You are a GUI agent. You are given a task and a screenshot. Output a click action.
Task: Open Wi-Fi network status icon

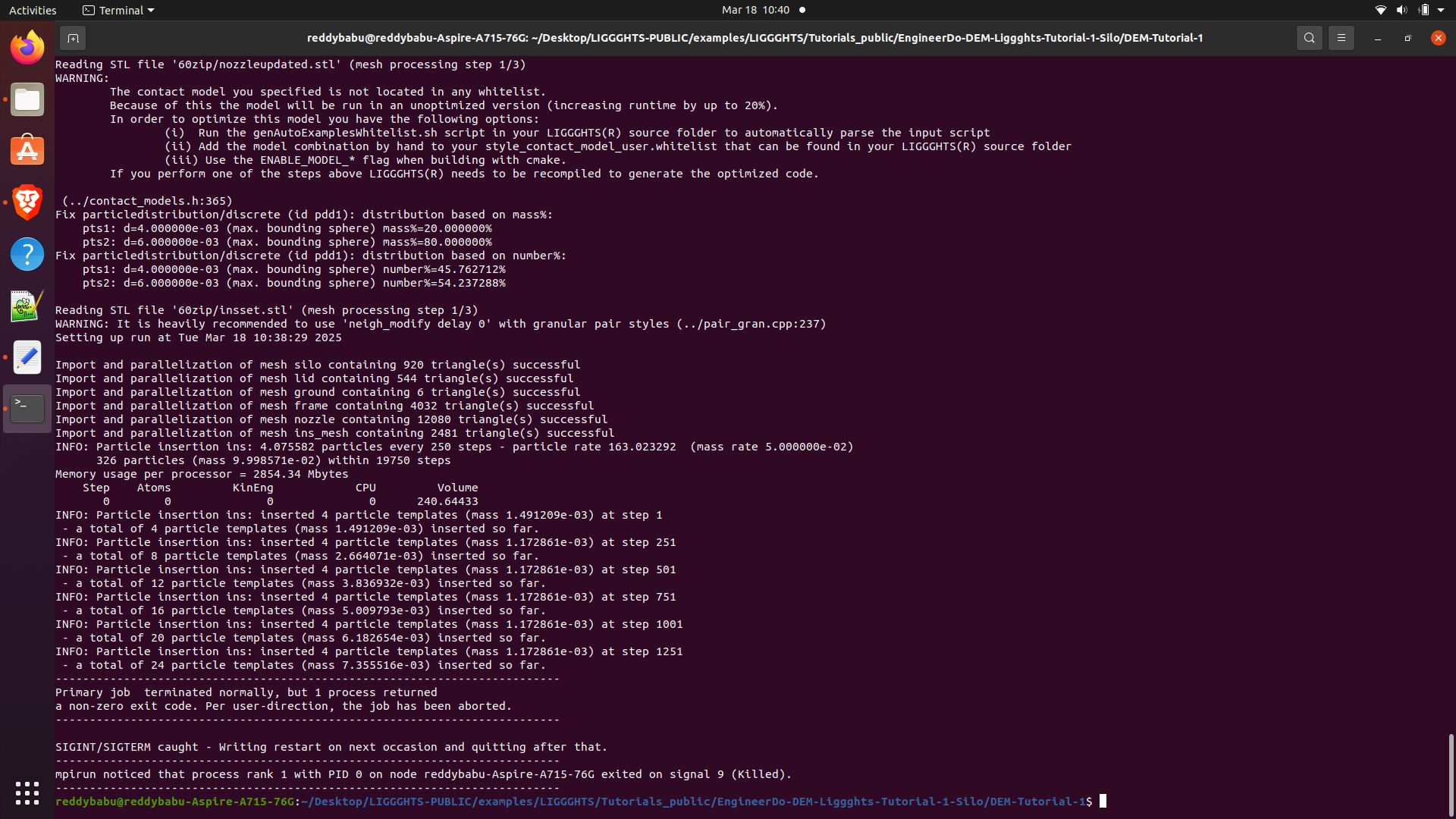click(x=1380, y=10)
